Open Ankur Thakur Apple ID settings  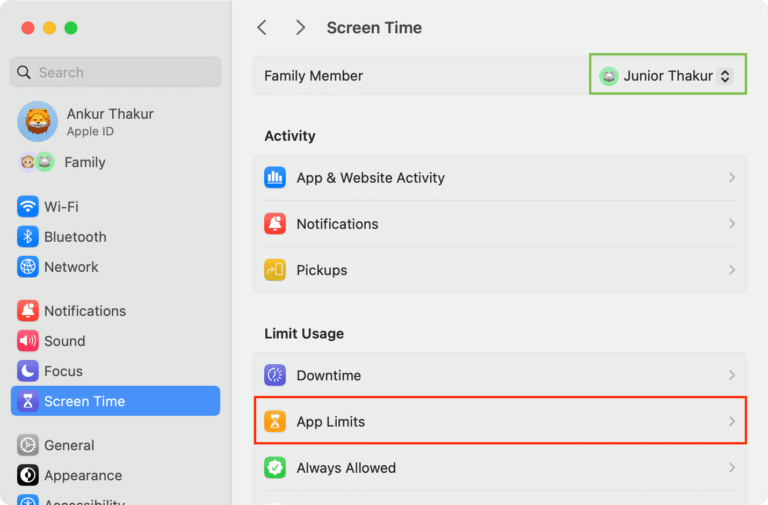(x=116, y=121)
